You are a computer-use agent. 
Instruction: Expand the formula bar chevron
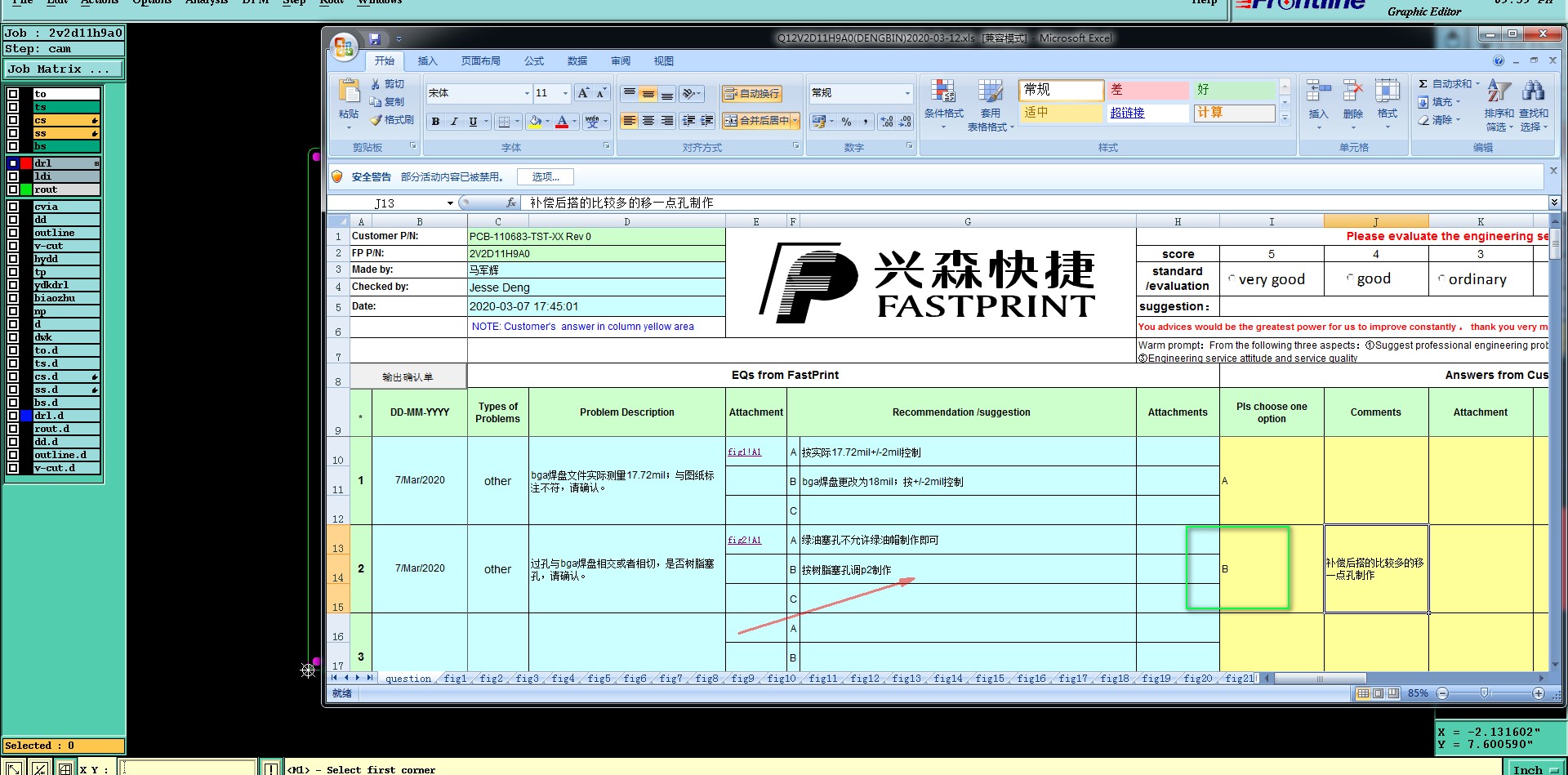1554,203
